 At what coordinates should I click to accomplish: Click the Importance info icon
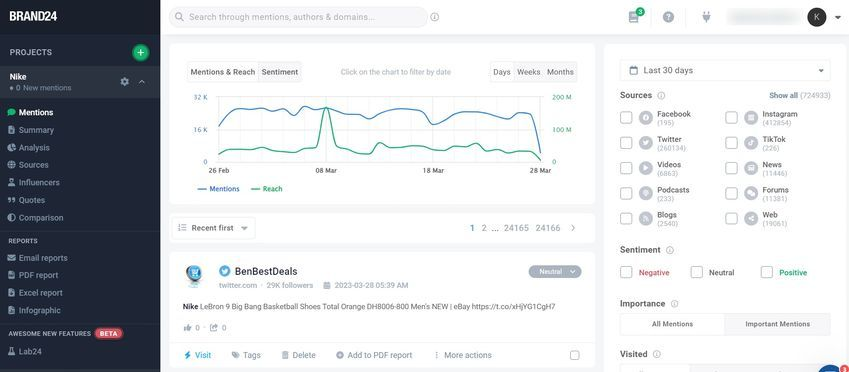point(675,304)
